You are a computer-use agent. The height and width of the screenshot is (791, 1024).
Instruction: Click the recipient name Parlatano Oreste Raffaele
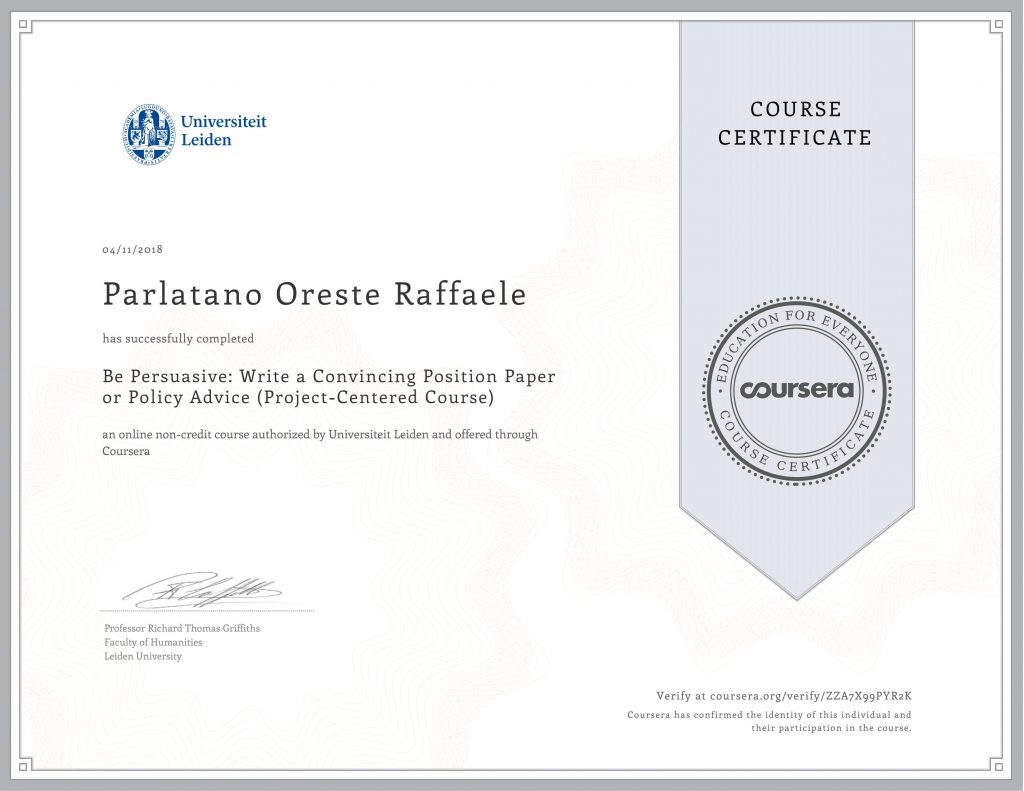315,294
